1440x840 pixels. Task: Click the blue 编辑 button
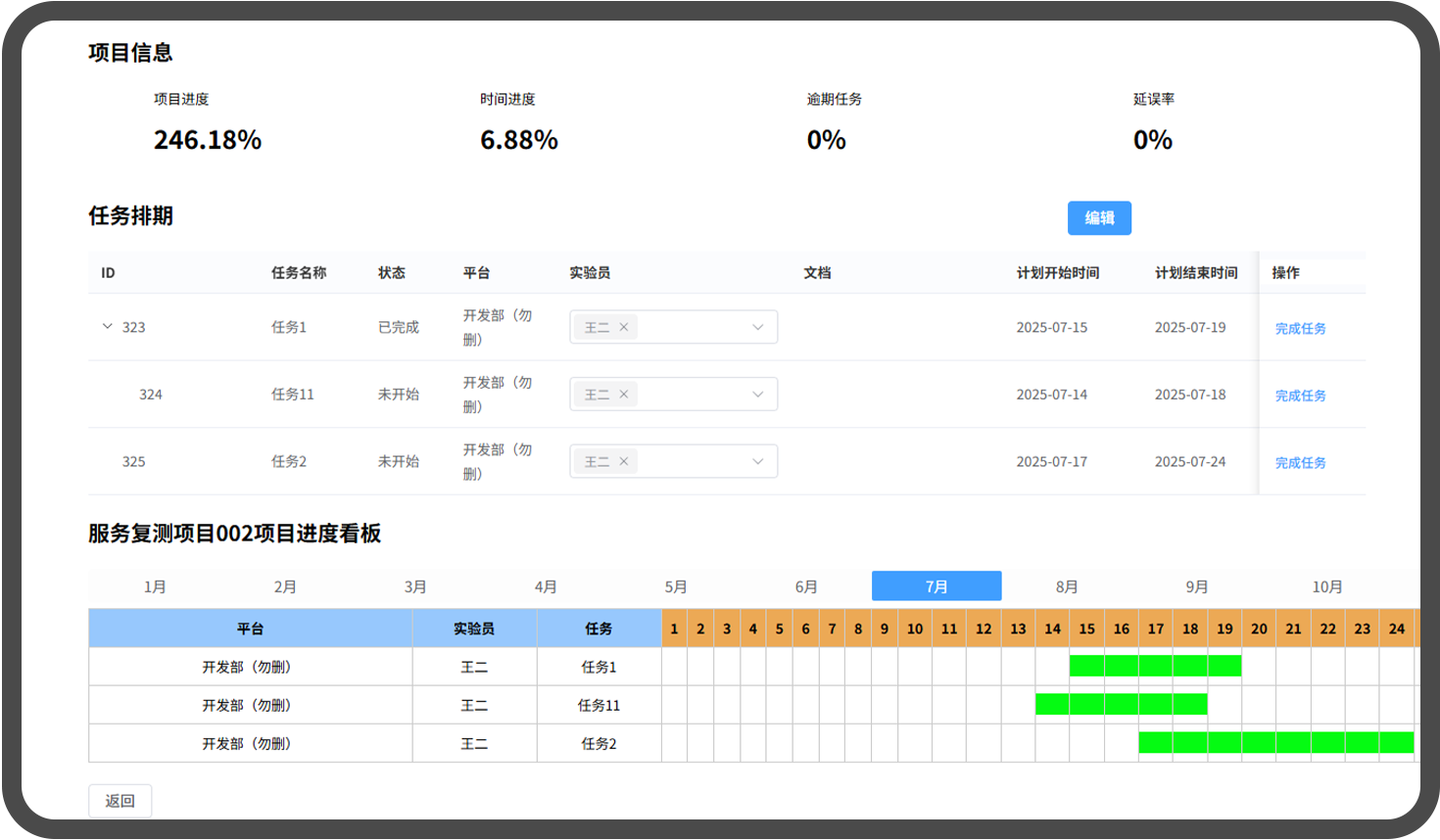(x=1099, y=218)
